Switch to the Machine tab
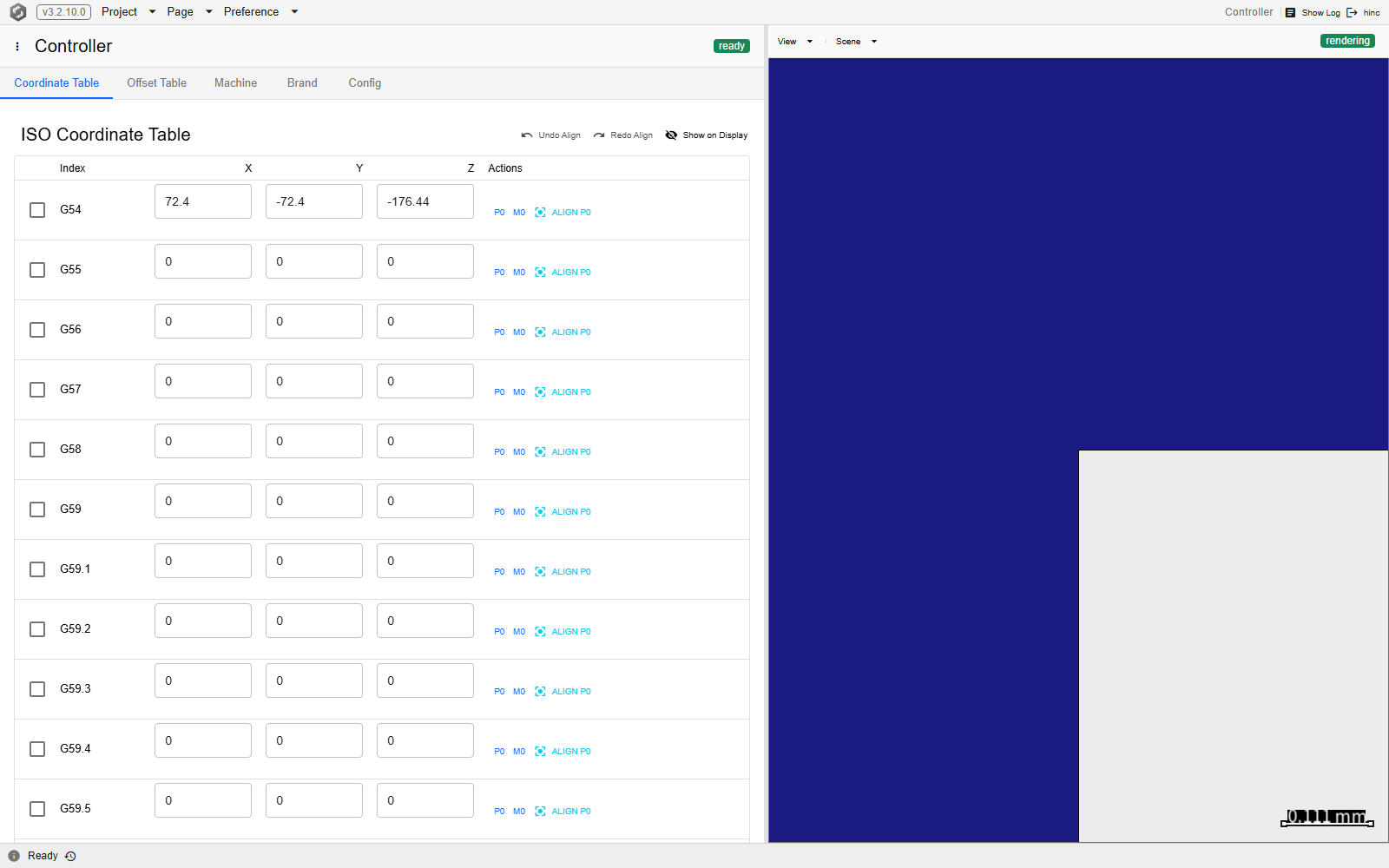Screen dimensions: 1389x868 (235, 83)
